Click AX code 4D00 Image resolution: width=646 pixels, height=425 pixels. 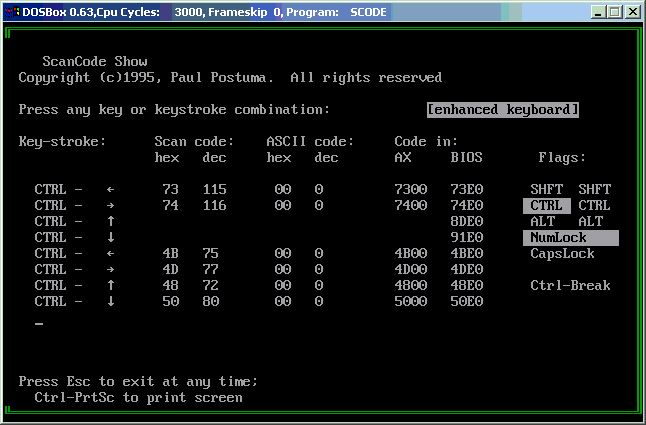(x=411, y=269)
